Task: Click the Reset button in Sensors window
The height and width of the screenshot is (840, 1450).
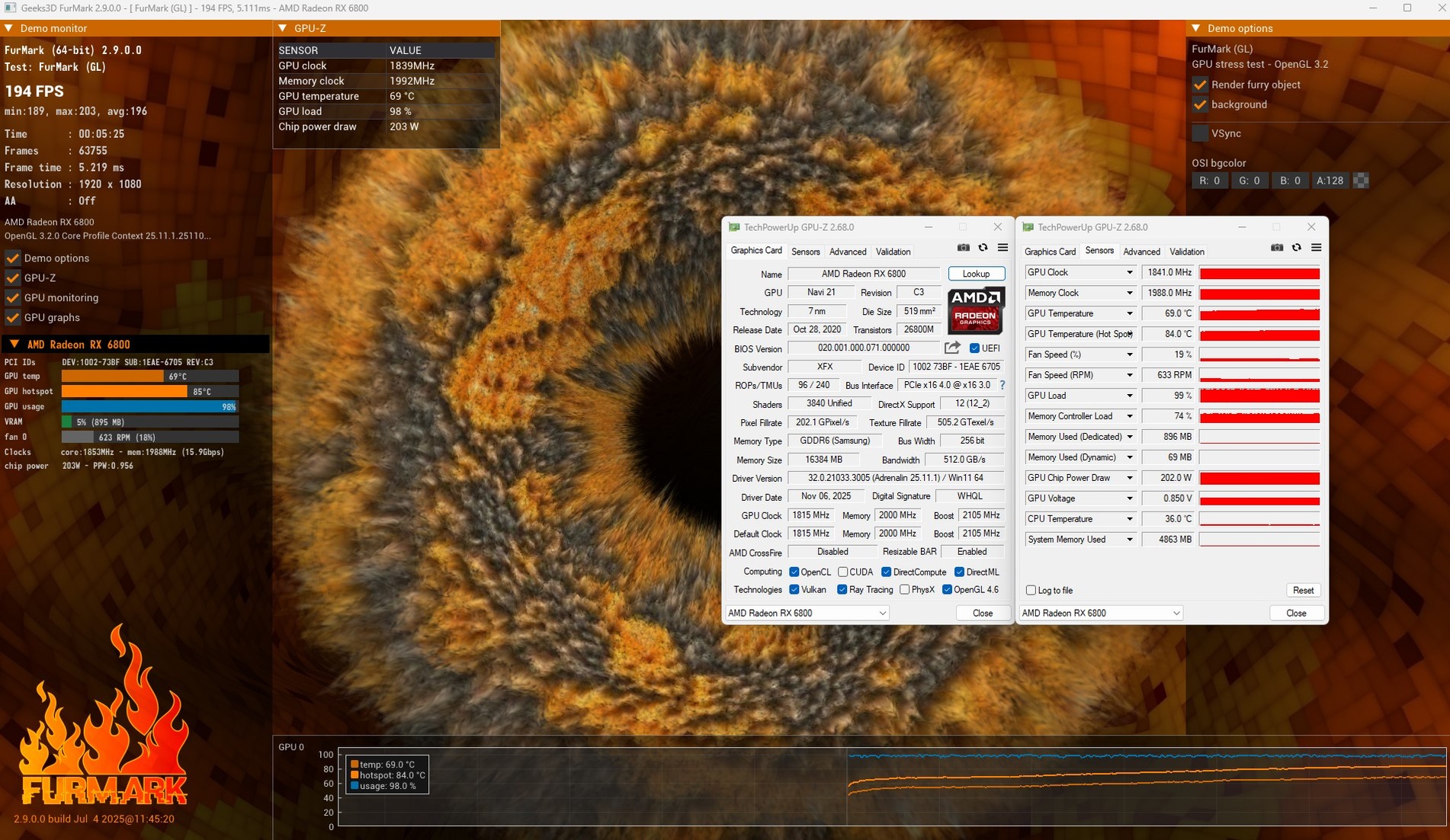Action: click(x=1303, y=590)
